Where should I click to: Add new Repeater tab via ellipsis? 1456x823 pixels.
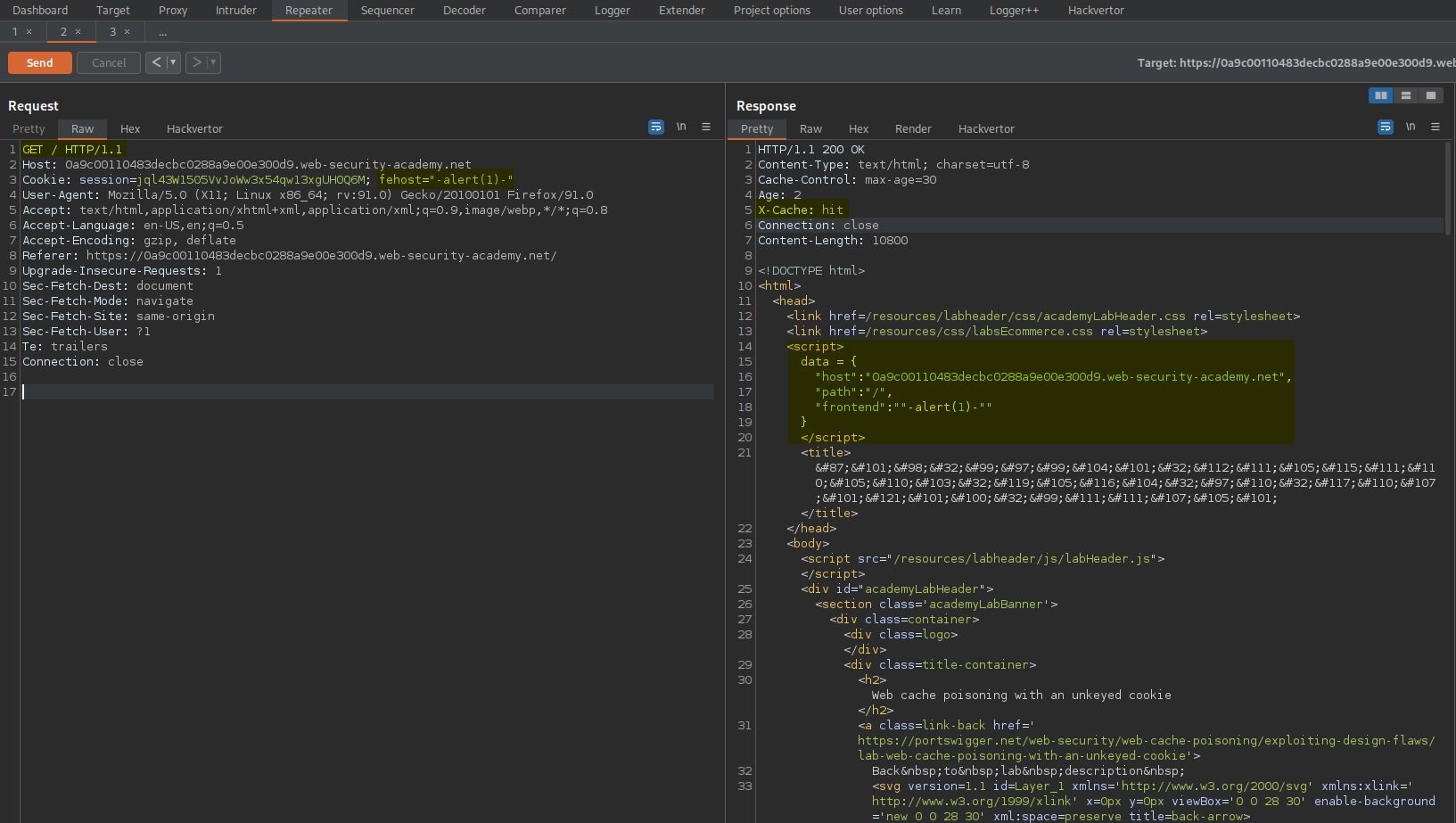[162, 32]
